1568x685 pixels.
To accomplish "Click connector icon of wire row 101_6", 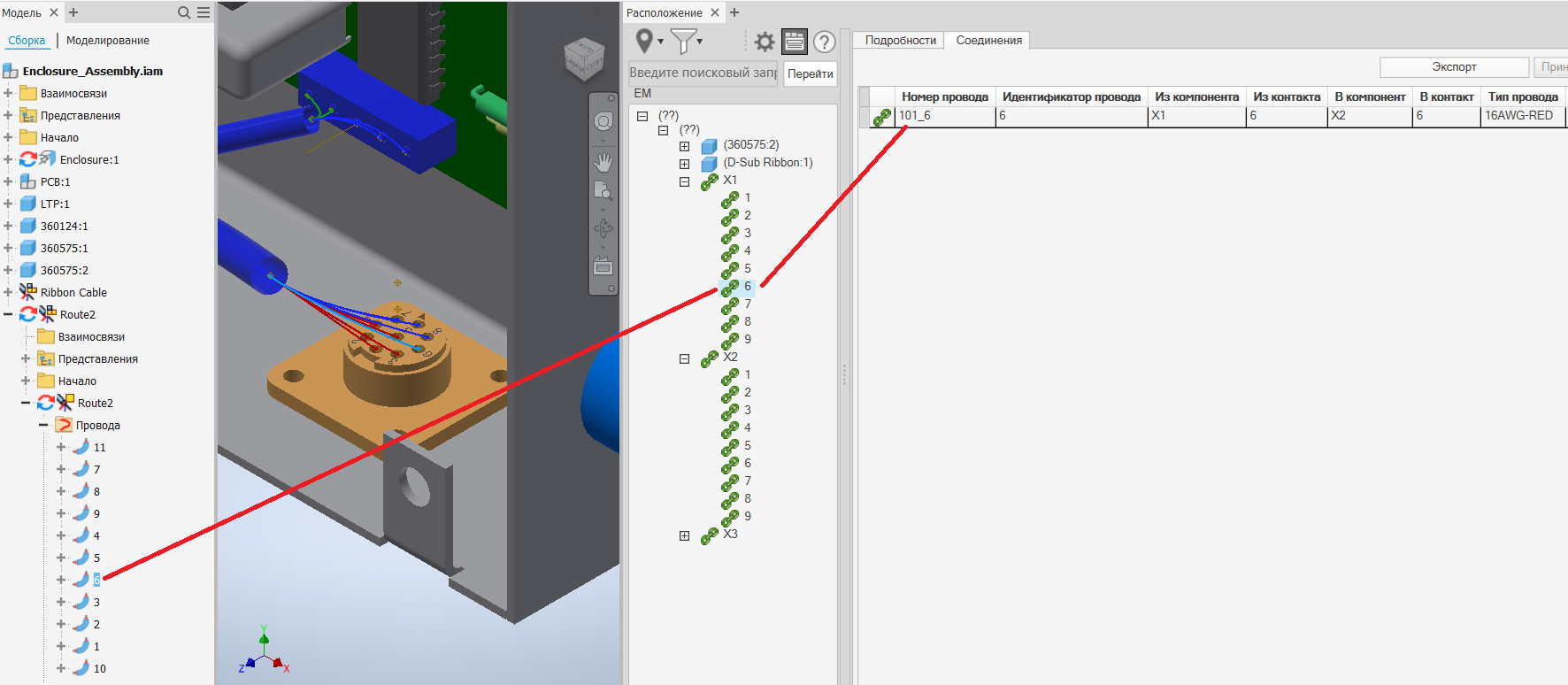I will point(882,117).
